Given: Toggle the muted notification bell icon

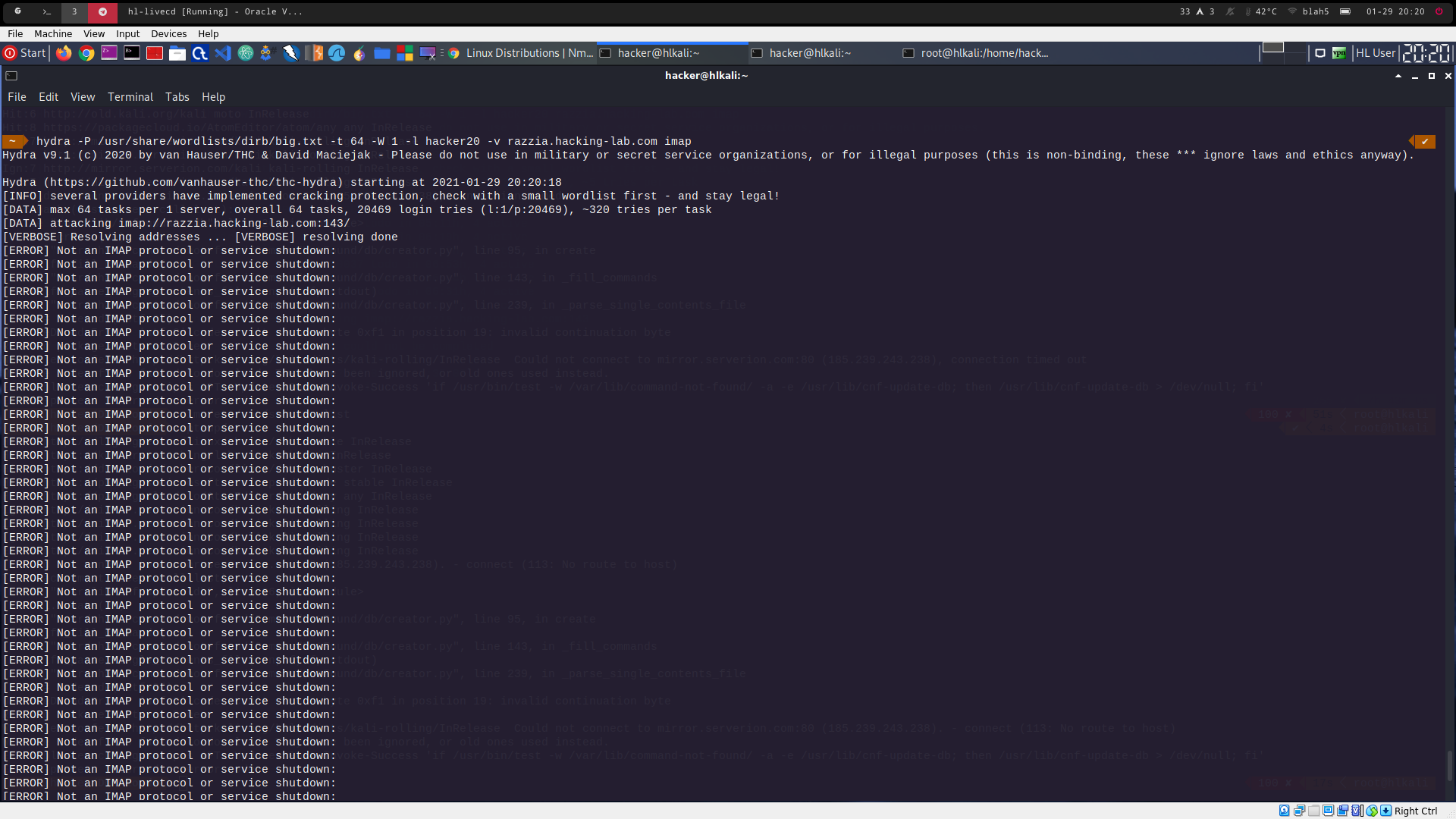Looking at the screenshot, I should point(1230,11).
